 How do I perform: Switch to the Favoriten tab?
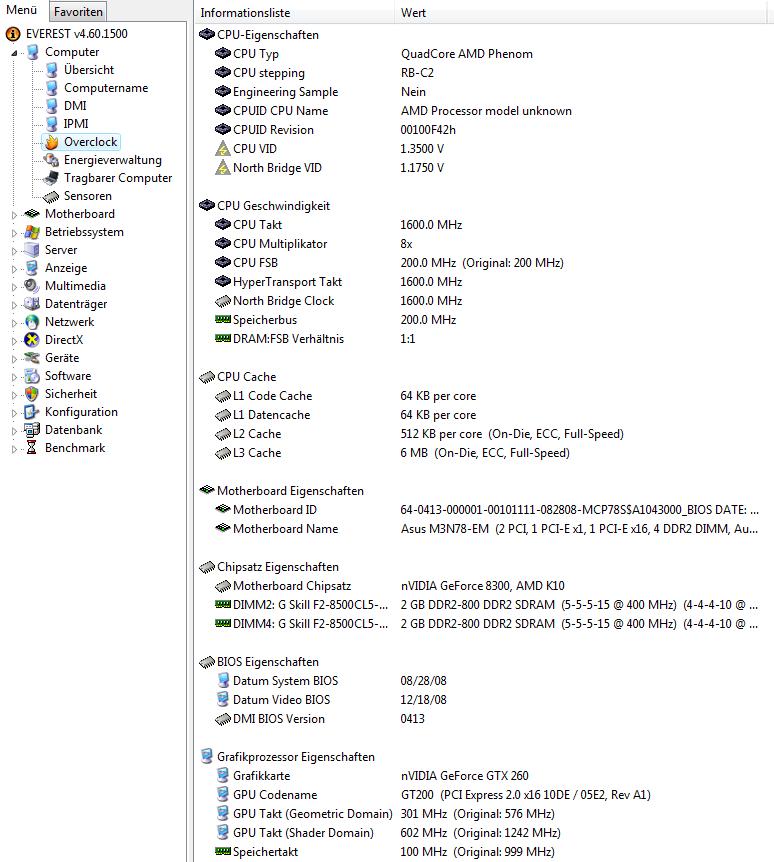pos(78,12)
